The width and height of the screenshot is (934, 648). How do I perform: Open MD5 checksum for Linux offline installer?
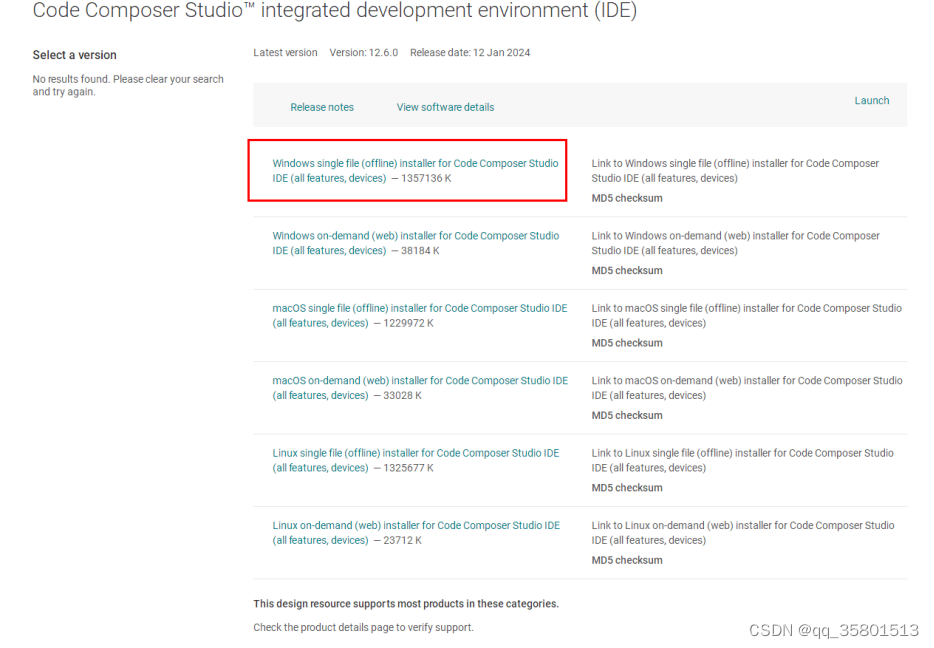(627, 488)
